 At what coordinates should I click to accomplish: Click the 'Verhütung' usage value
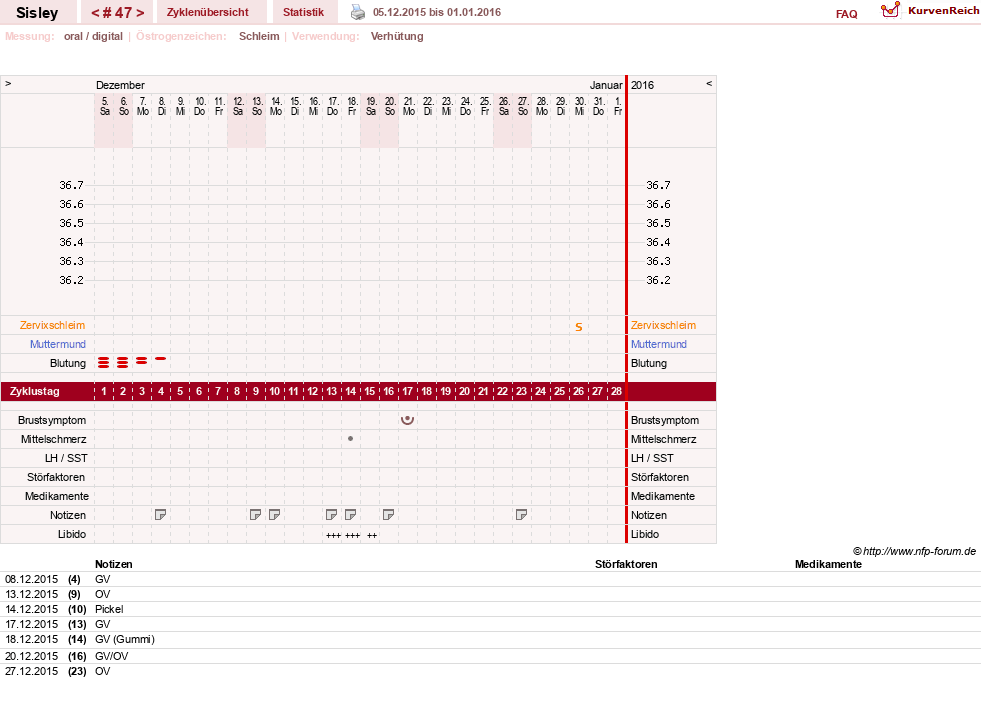pos(397,36)
